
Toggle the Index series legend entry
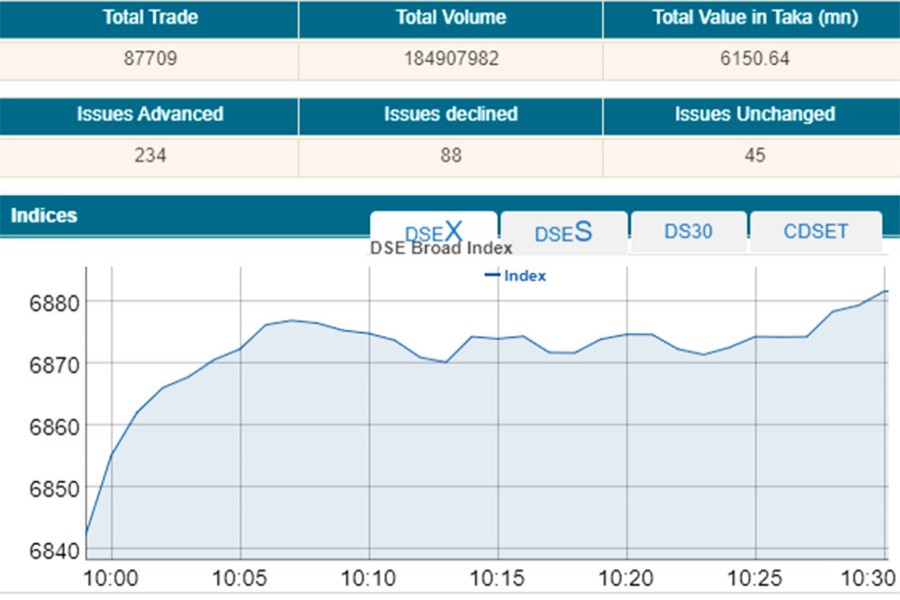point(516,276)
